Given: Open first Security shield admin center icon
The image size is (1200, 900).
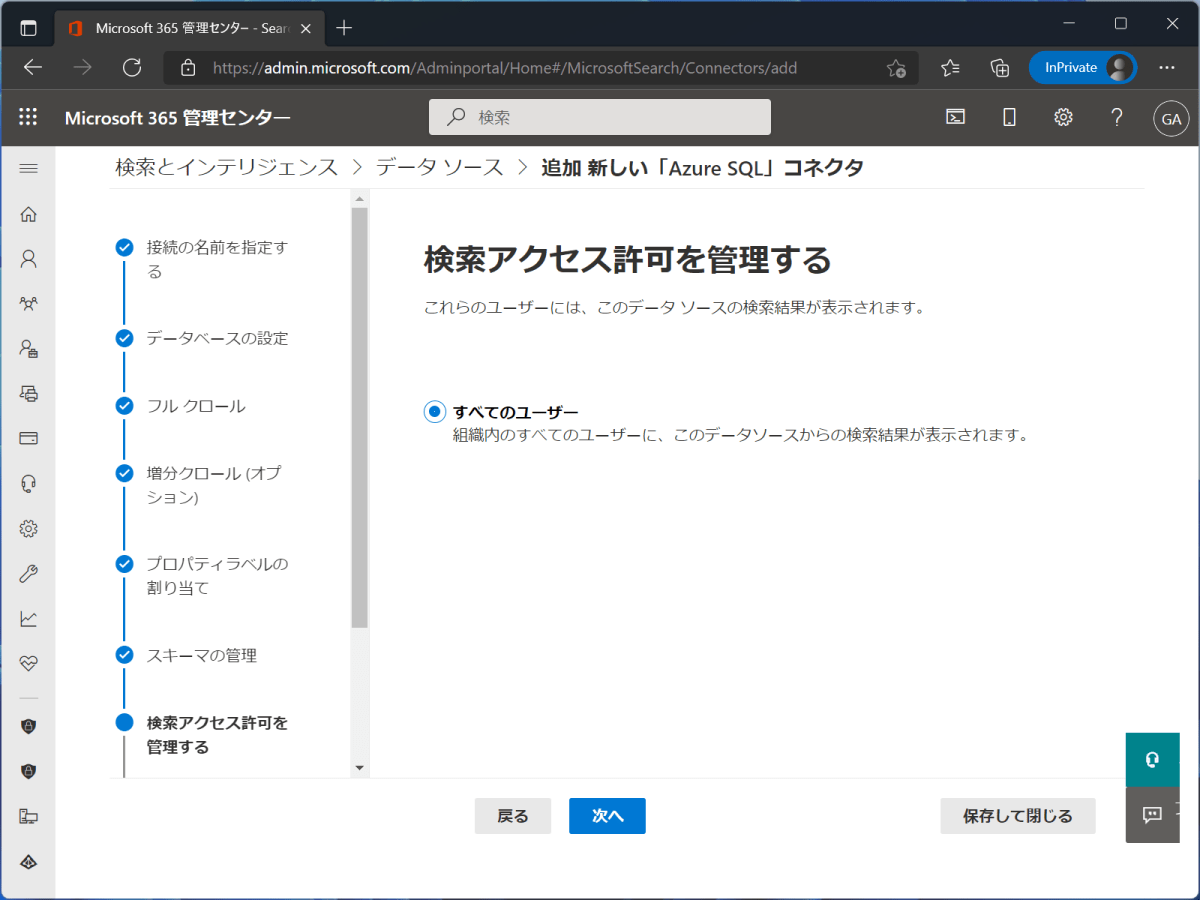Looking at the screenshot, I should [x=28, y=726].
